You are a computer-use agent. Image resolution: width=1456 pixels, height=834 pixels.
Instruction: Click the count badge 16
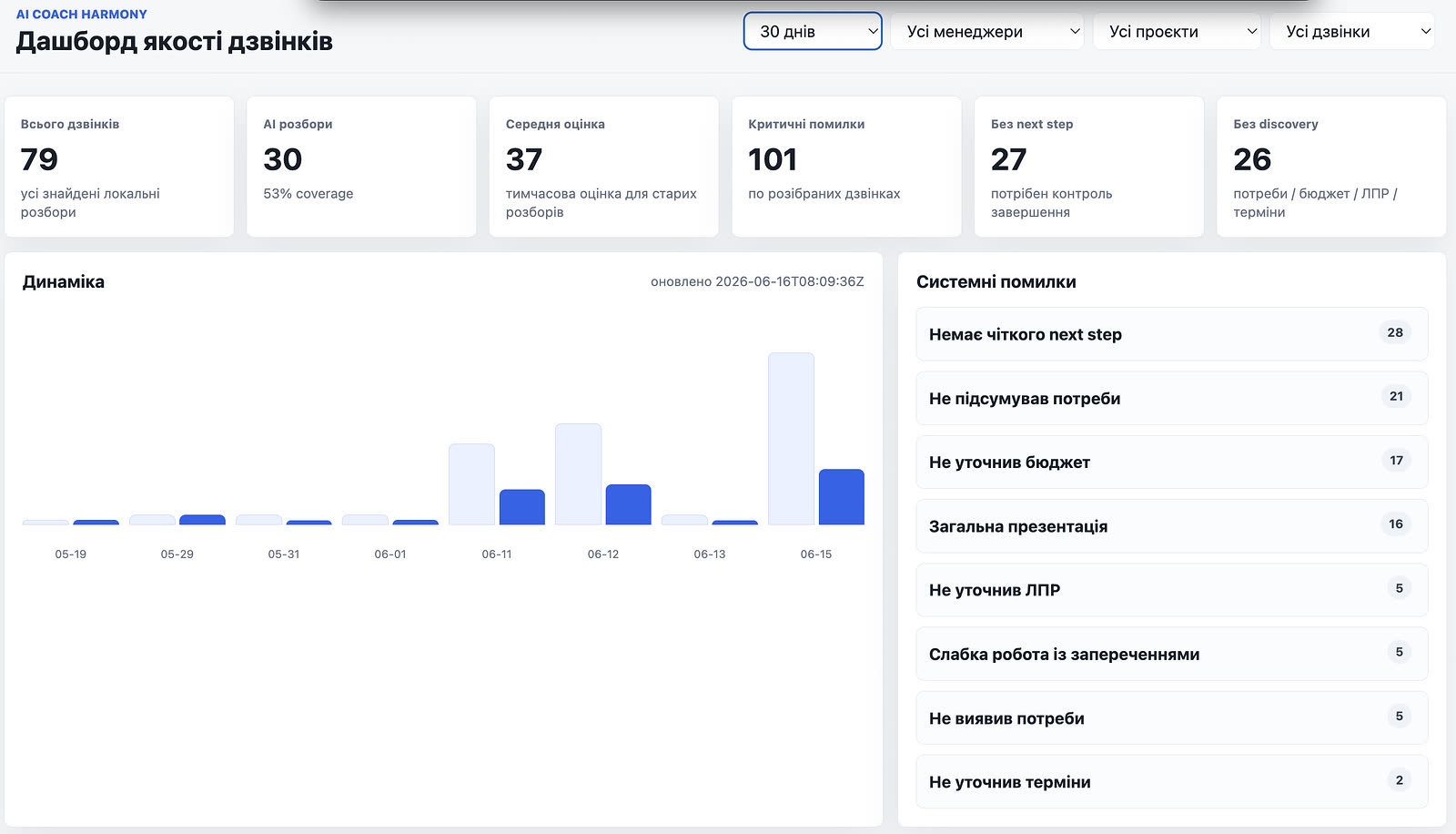coord(1396,524)
